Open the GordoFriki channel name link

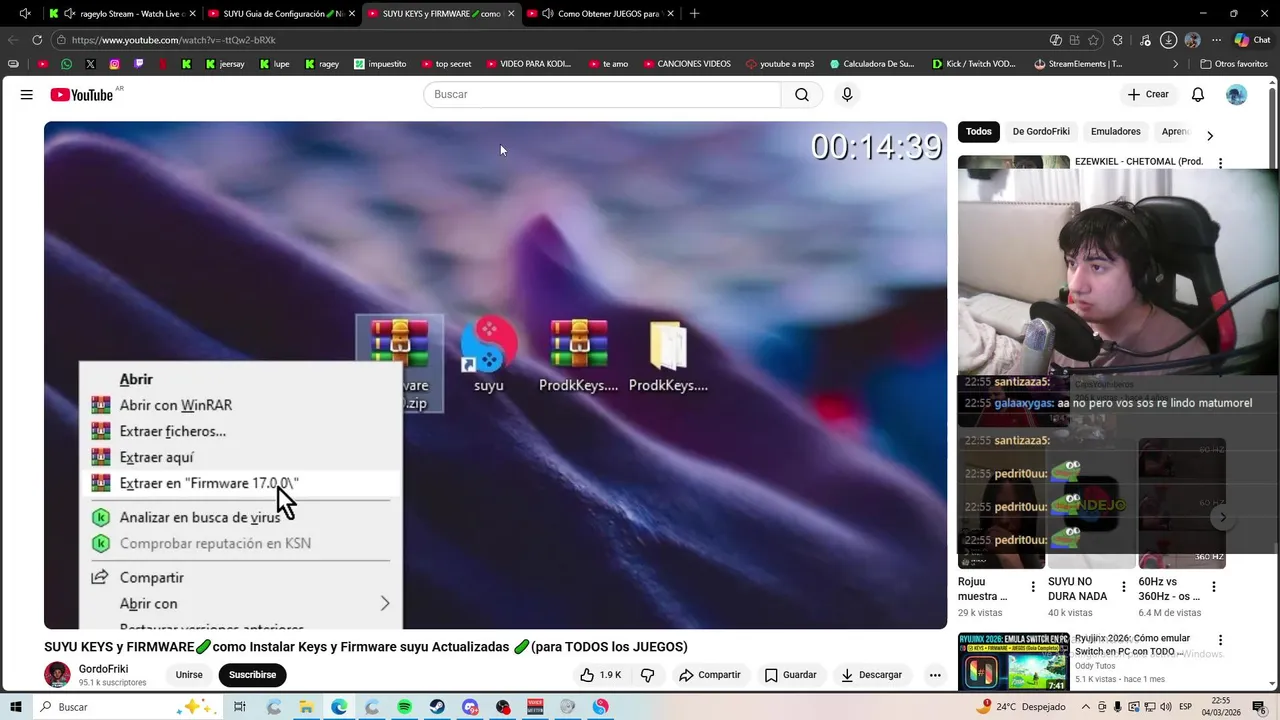click(104, 669)
